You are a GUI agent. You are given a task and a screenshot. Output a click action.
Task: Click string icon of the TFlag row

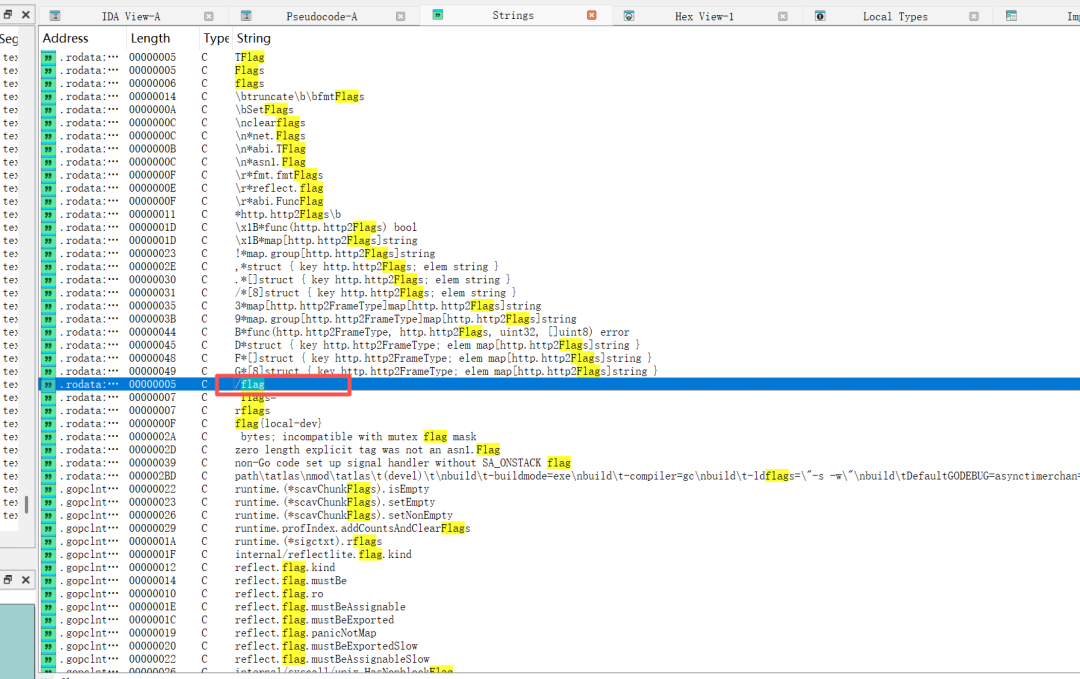pyautogui.click(x=48, y=57)
